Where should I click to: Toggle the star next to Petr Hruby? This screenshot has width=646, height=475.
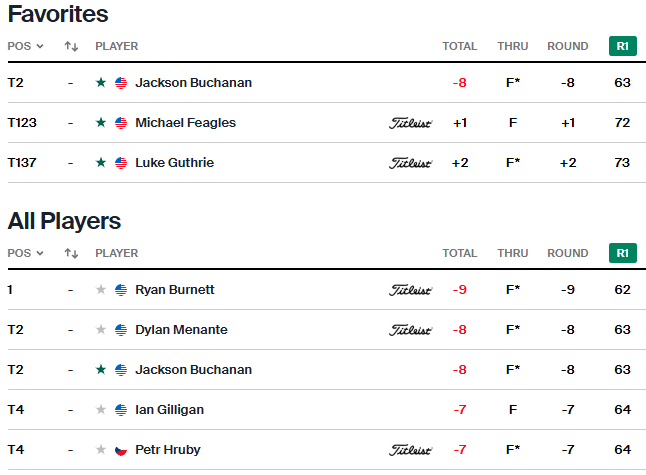(101, 449)
